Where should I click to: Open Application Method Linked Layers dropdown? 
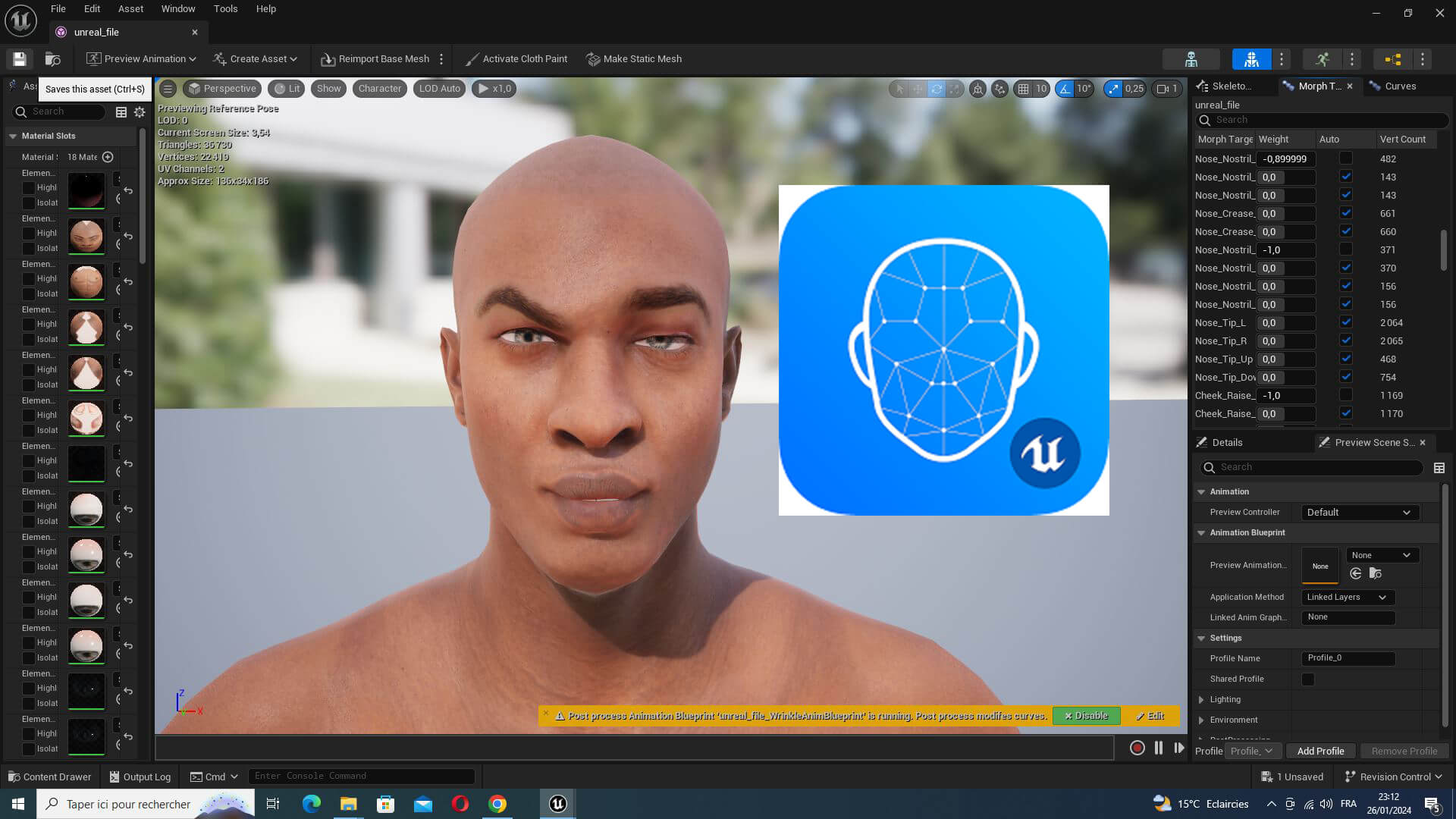pos(1348,598)
